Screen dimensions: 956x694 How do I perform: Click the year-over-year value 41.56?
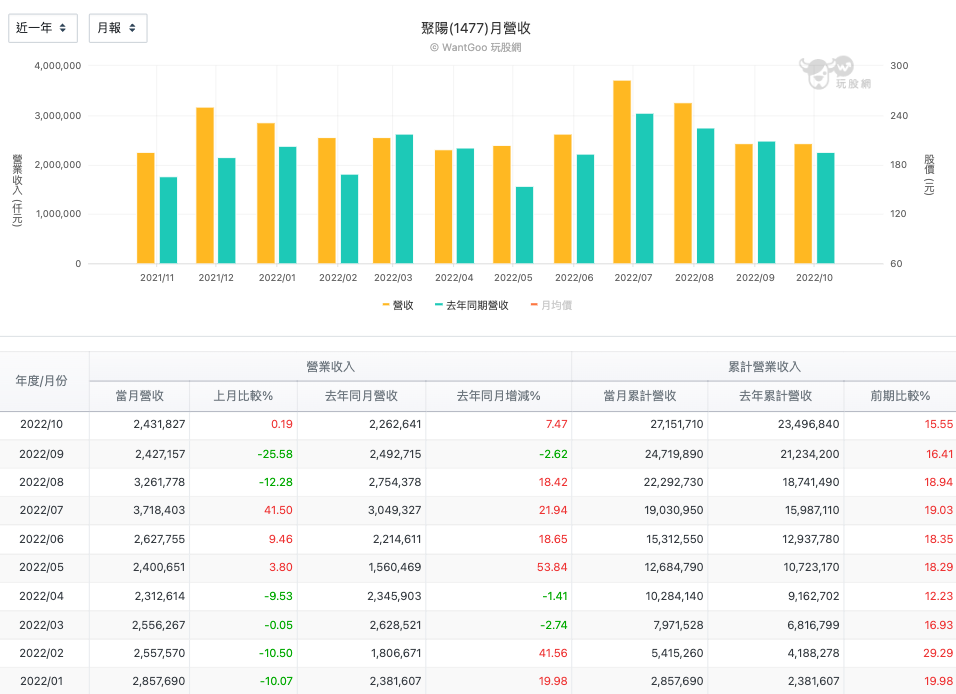(553, 653)
